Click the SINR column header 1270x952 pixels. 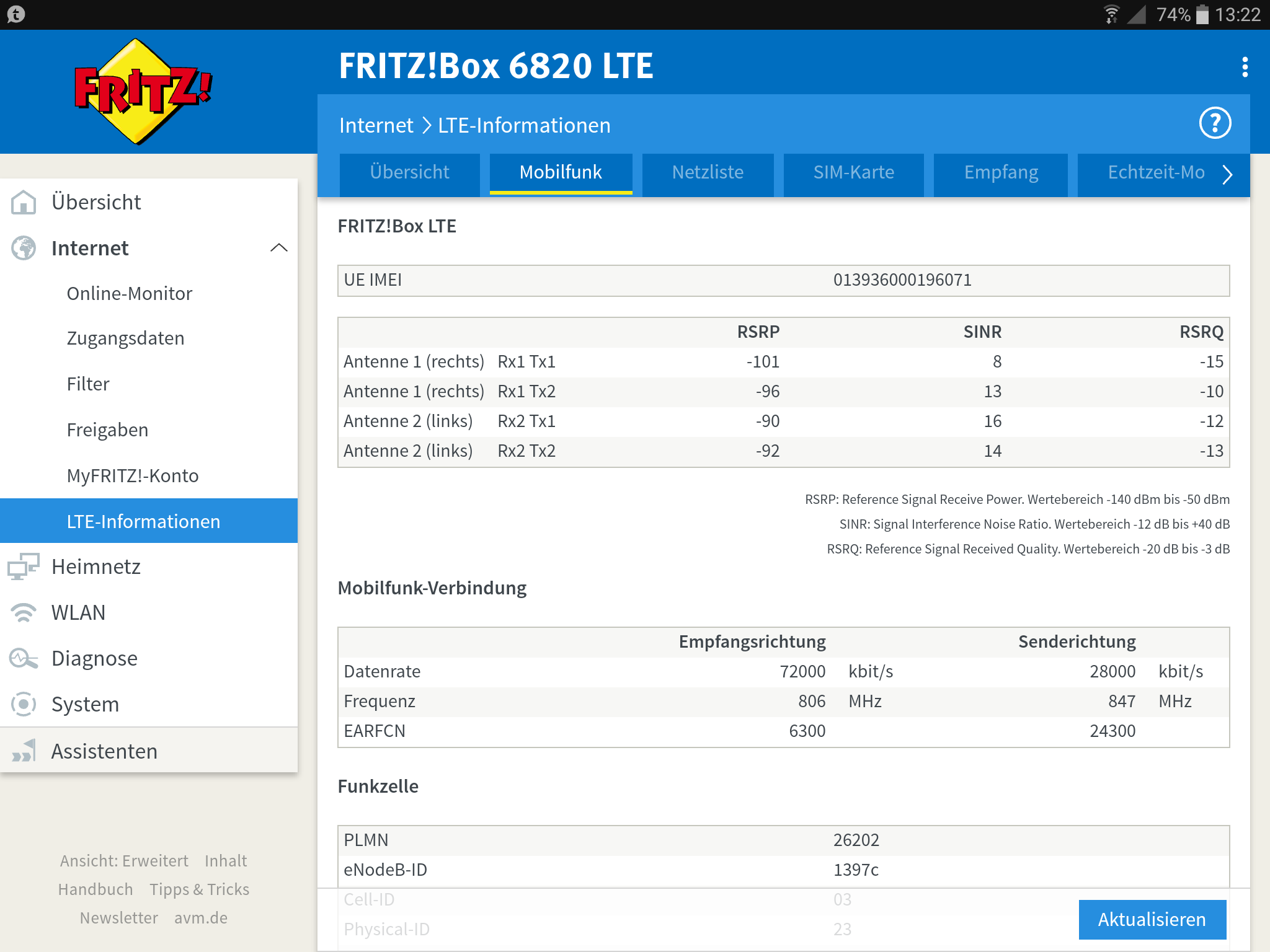pyautogui.click(x=982, y=332)
